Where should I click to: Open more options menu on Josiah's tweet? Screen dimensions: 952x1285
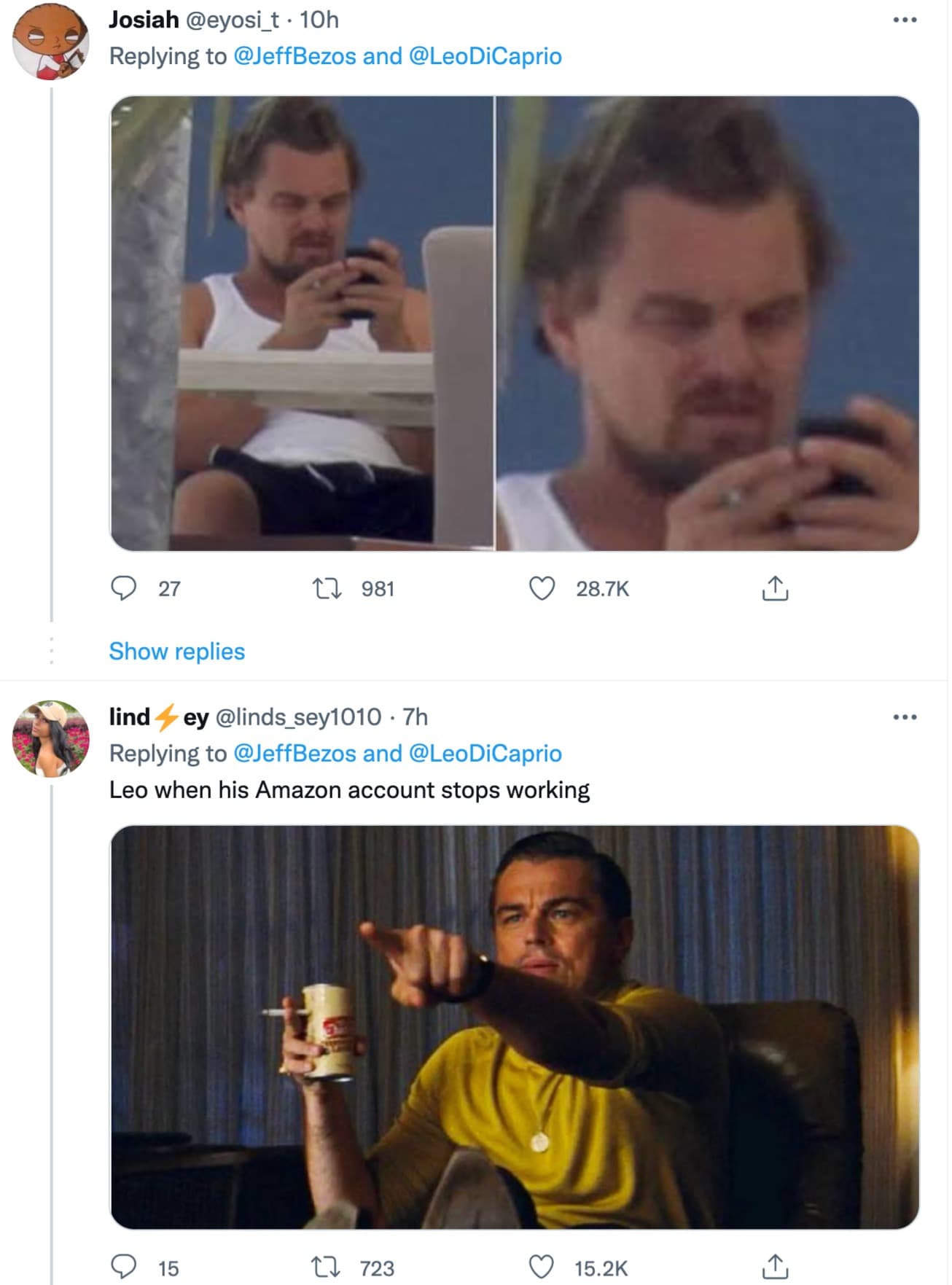(x=905, y=20)
